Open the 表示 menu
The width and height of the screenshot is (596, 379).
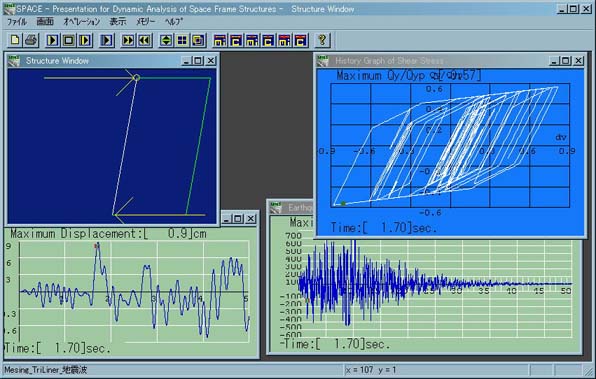click(x=118, y=22)
